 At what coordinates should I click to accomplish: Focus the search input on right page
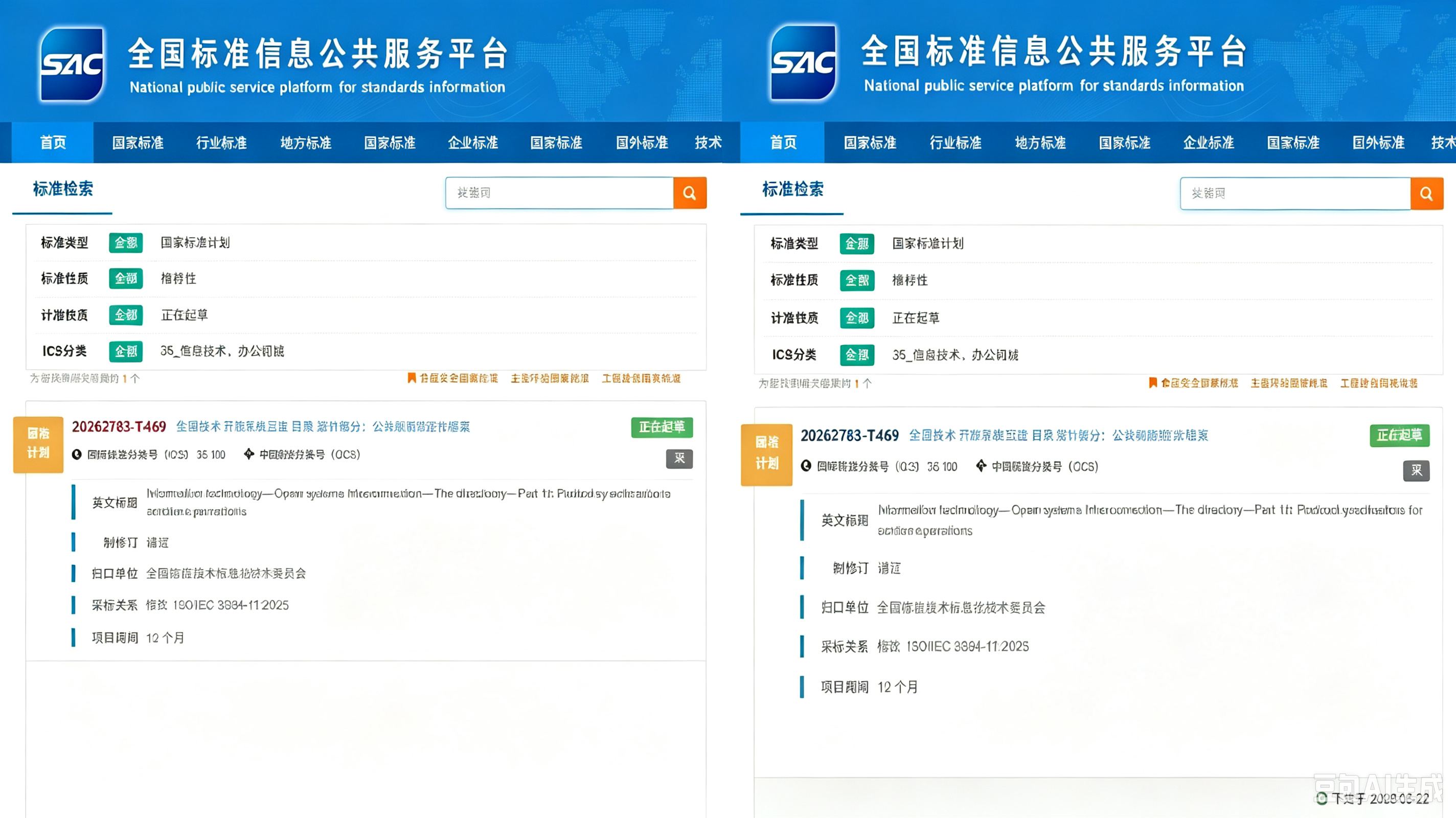click(x=1295, y=193)
